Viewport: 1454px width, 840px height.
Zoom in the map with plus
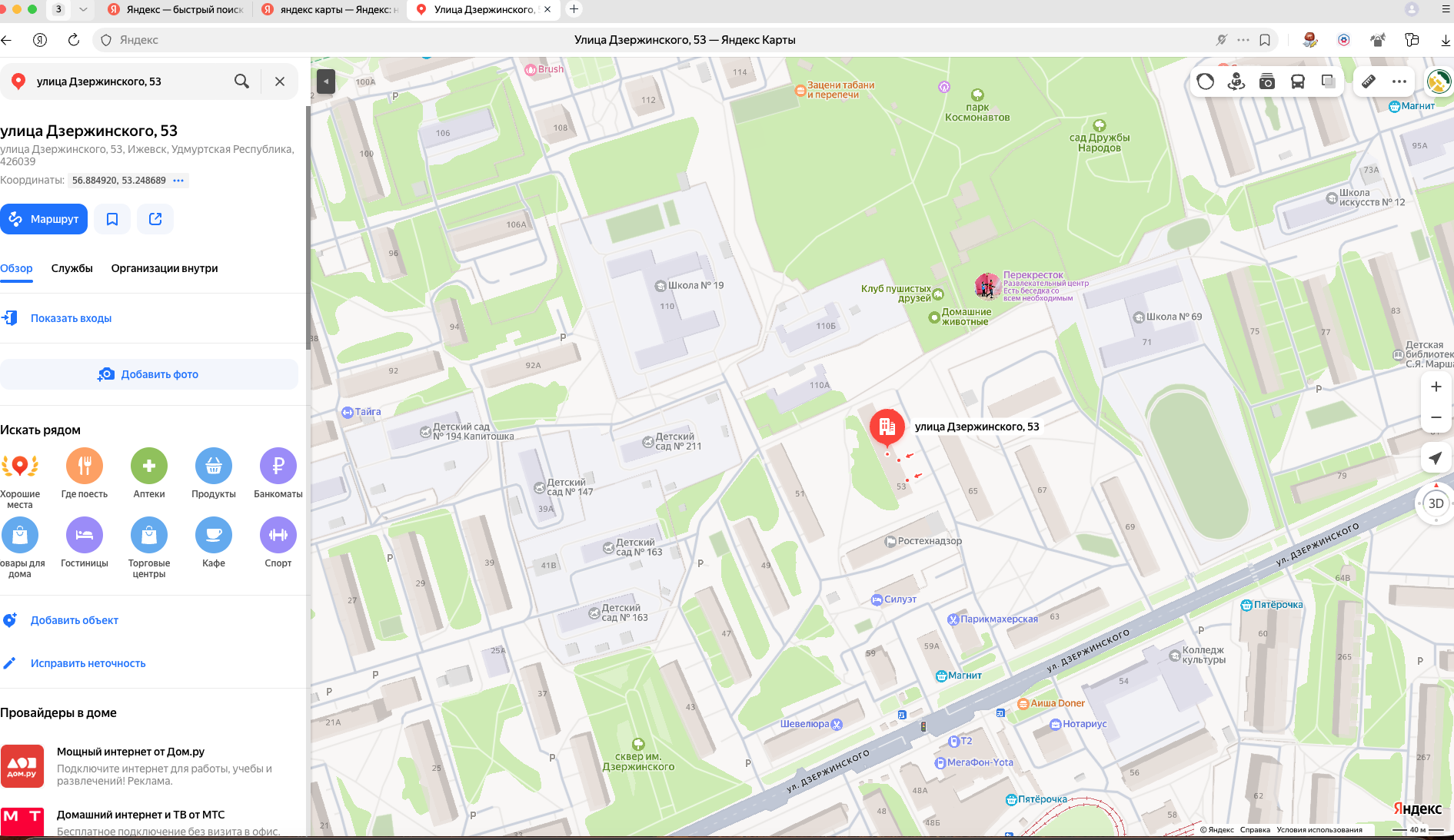1436,387
